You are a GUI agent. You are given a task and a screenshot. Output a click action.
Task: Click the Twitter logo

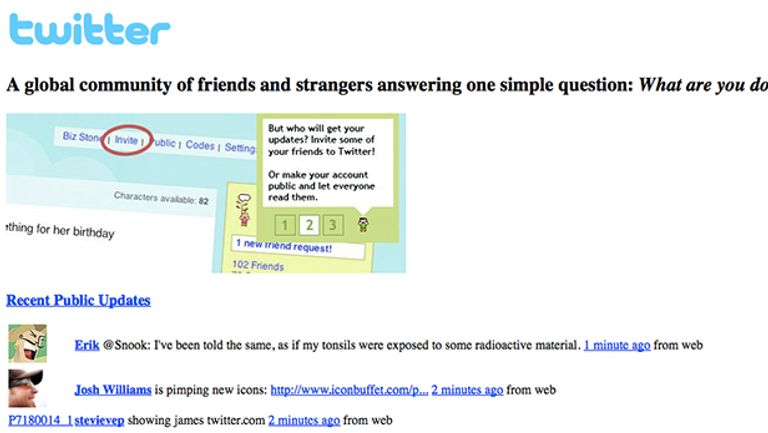pyautogui.click(x=89, y=29)
